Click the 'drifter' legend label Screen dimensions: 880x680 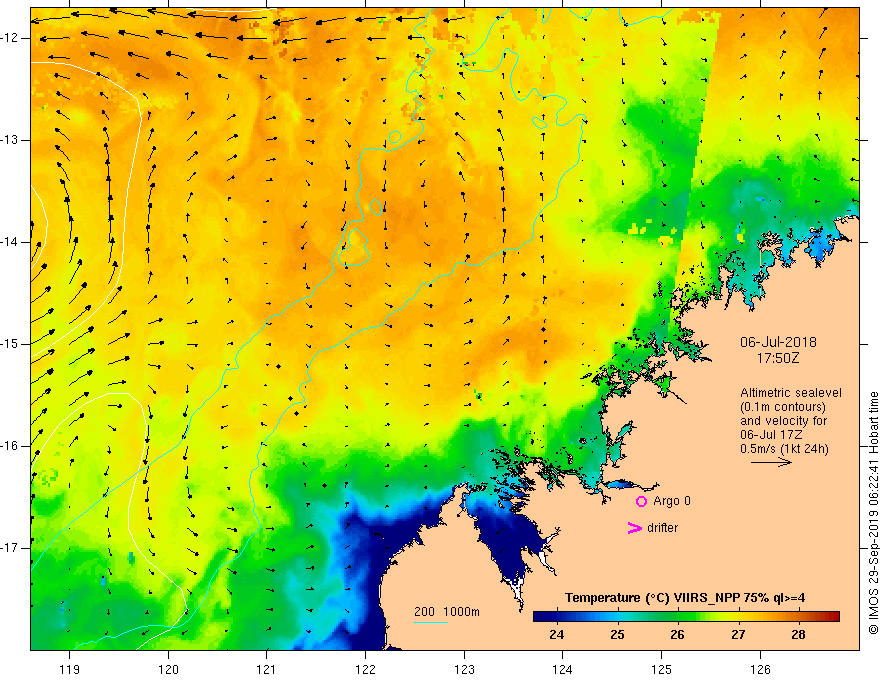coord(662,528)
